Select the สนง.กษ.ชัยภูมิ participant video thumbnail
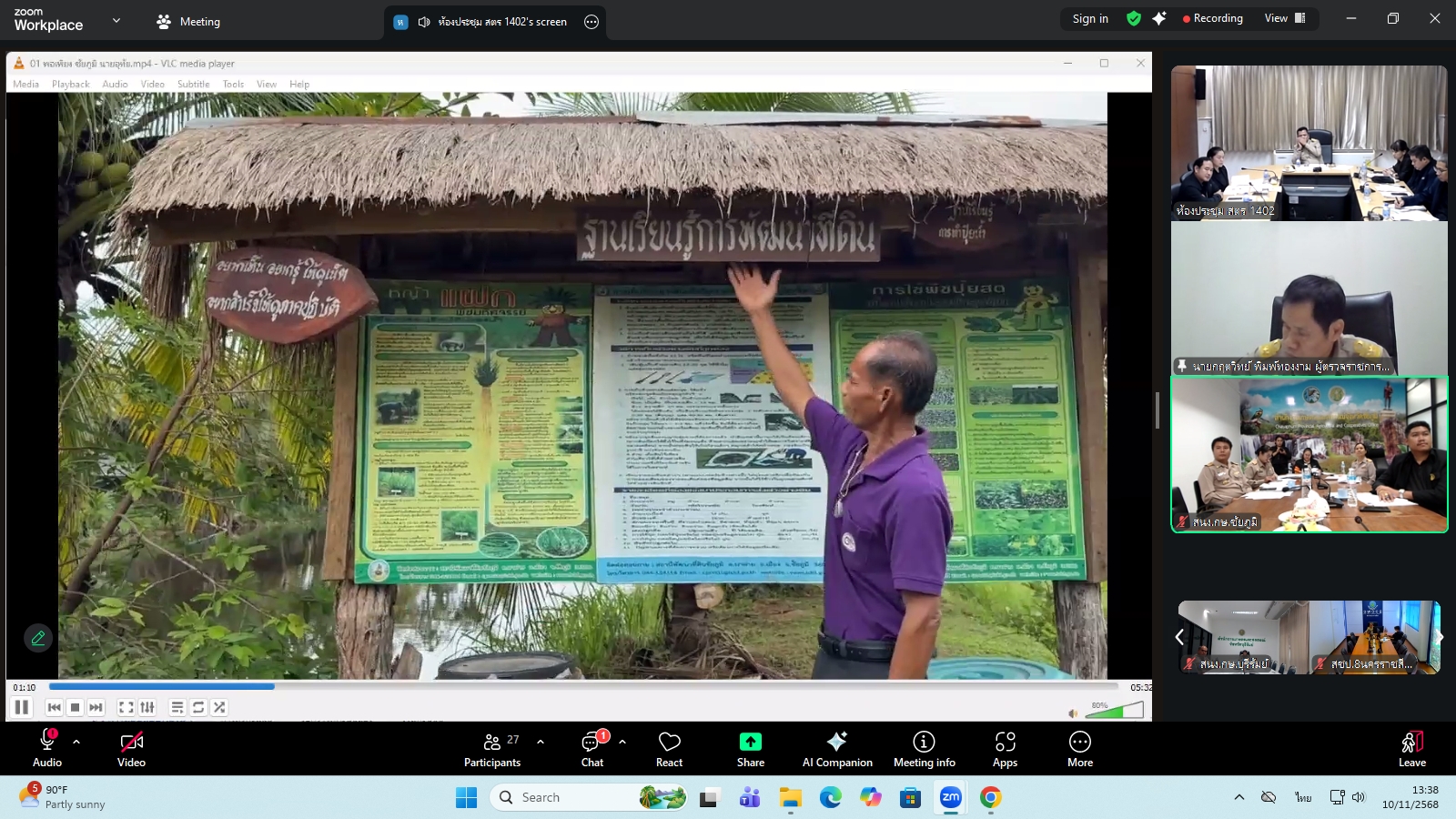 (1309, 454)
